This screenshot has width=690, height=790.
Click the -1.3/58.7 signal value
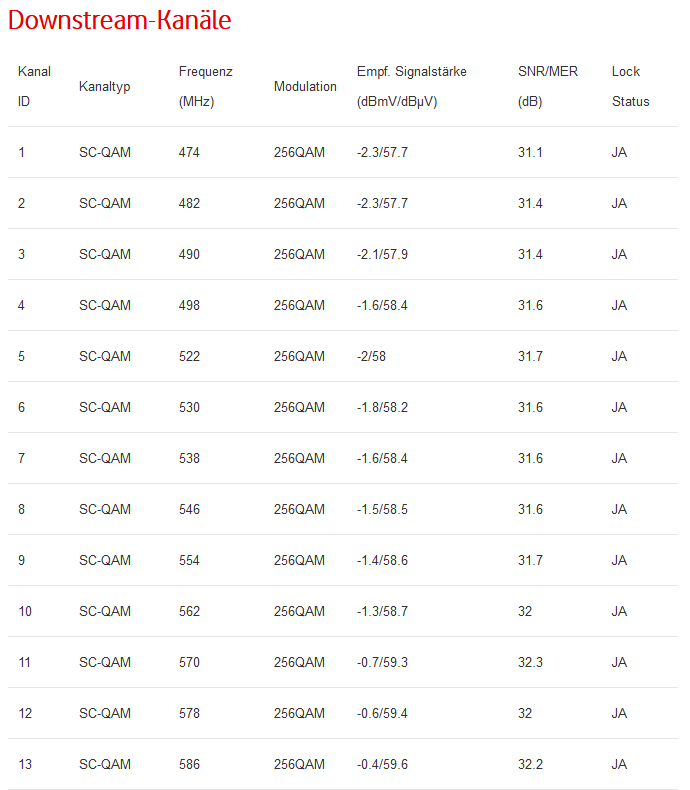382,612
